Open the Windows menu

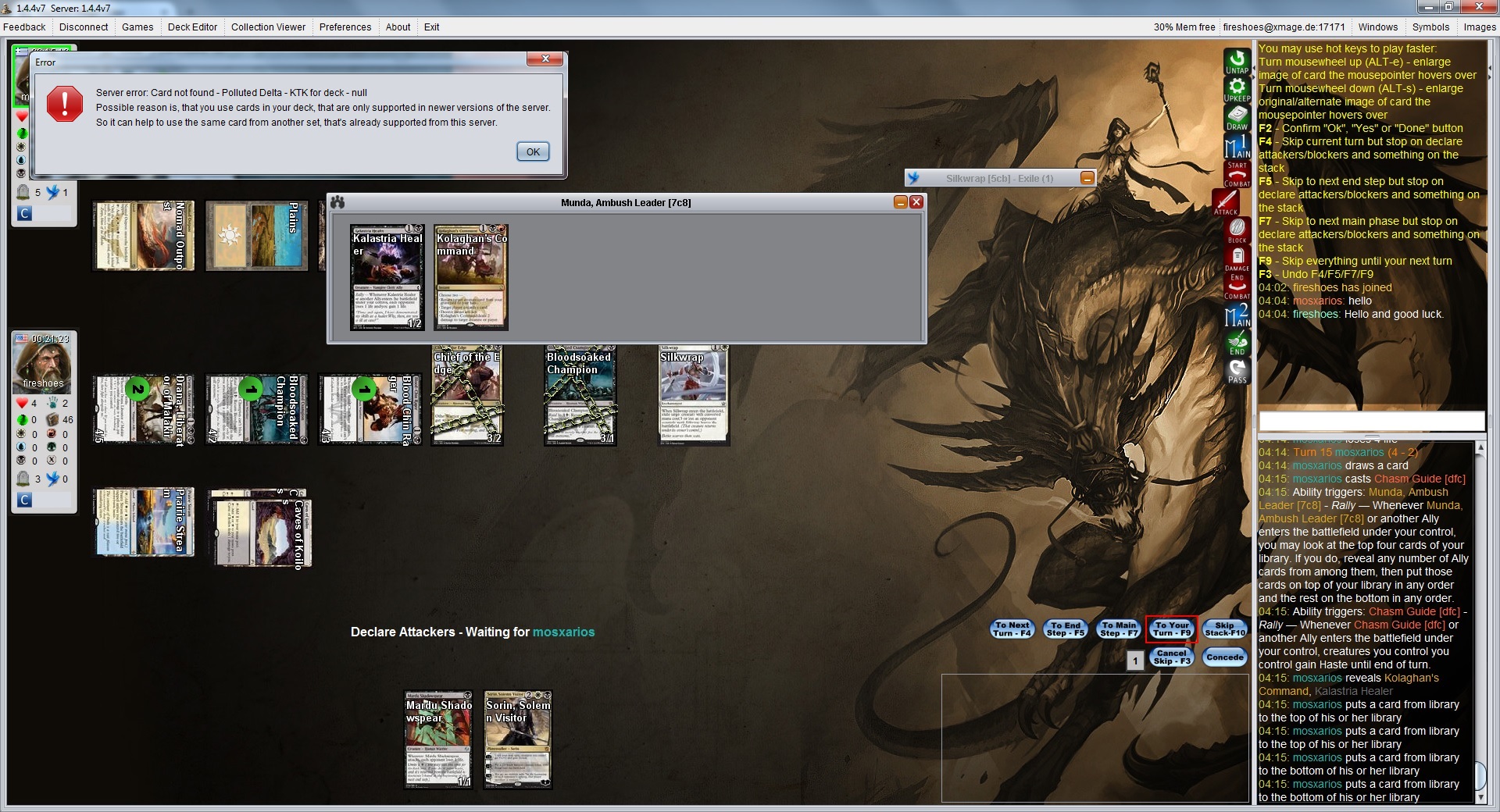[1378, 27]
